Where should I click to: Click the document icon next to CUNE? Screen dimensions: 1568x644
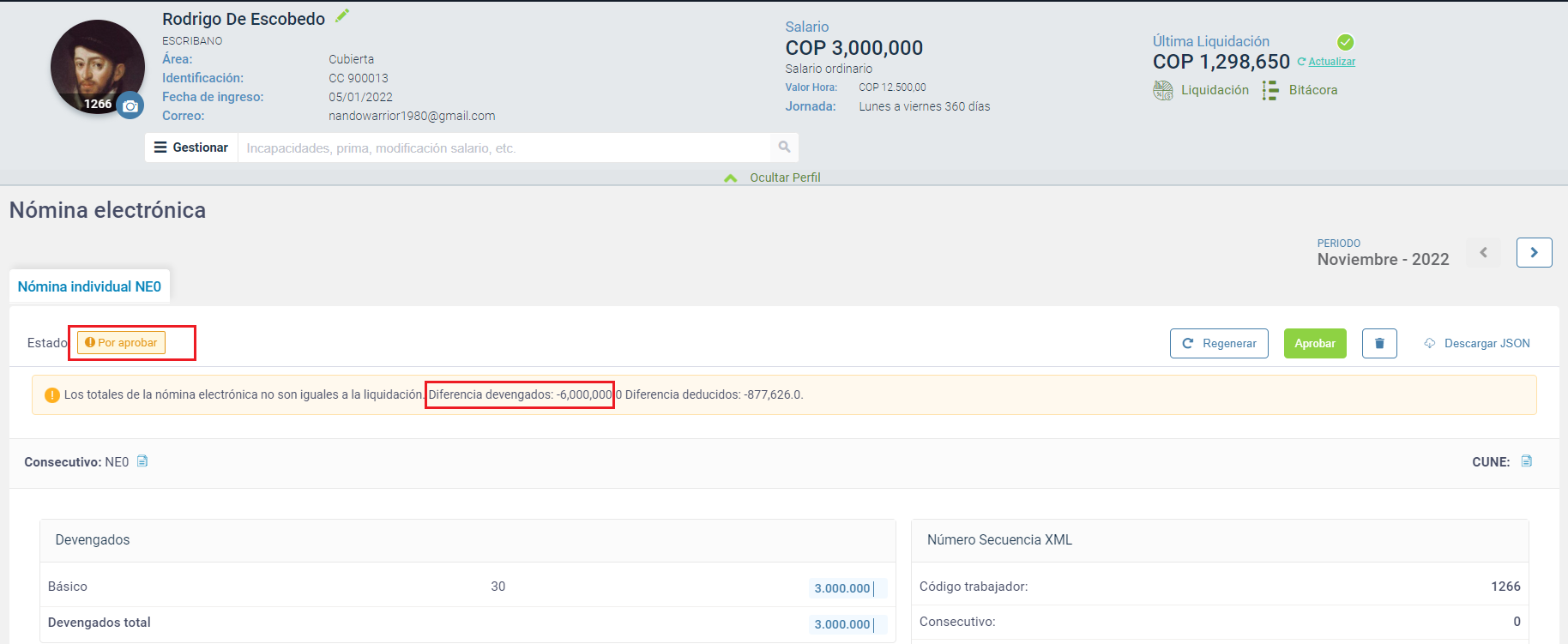click(1527, 461)
